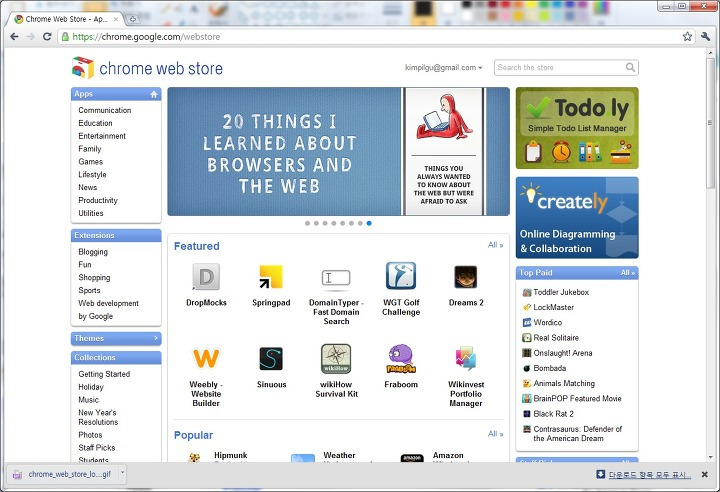
Task: Click the Wordico icon in Top Paid
Action: pyautogui.click(x=527, y=322)
